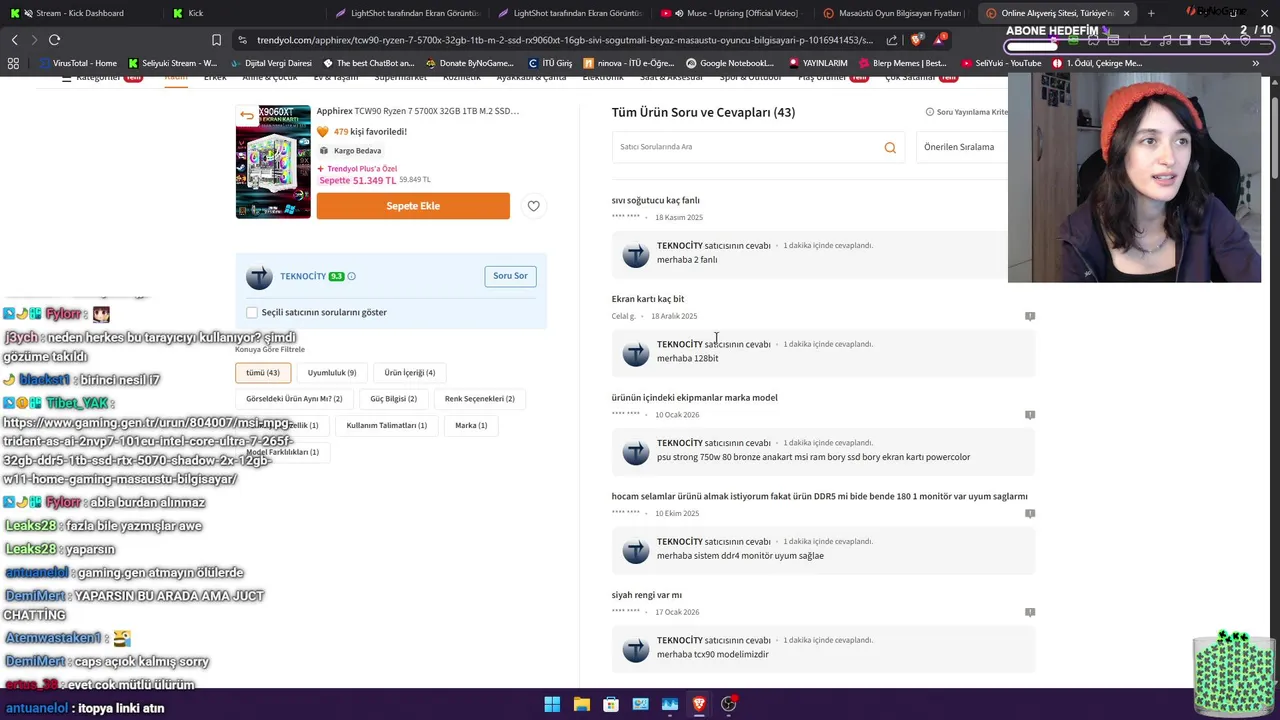Viewport: 1280px width, 720px height.
Task: Filter questions by 'Ürün İçeriği (4)'
Action: tap(410, 373)
